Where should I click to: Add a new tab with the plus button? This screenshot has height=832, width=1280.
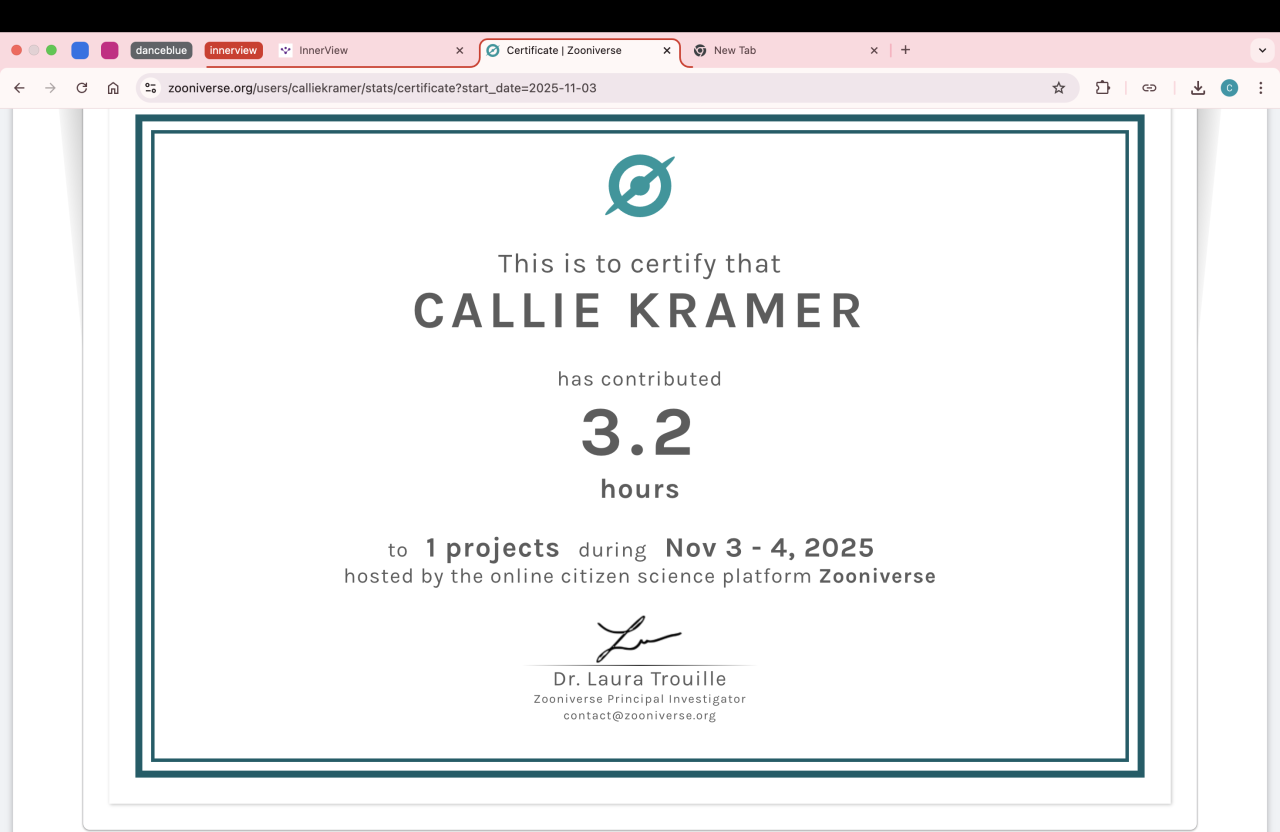905,50
